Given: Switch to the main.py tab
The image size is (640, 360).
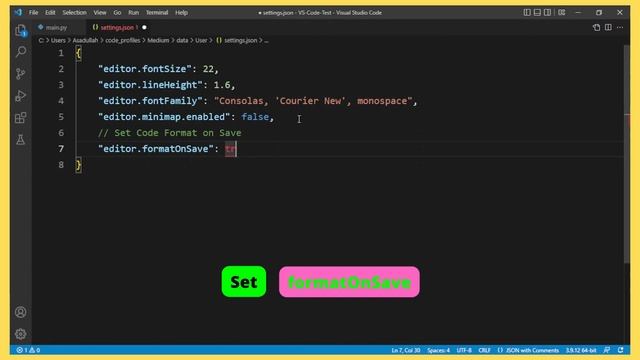Looking at the screenshot, I should 56,27.
